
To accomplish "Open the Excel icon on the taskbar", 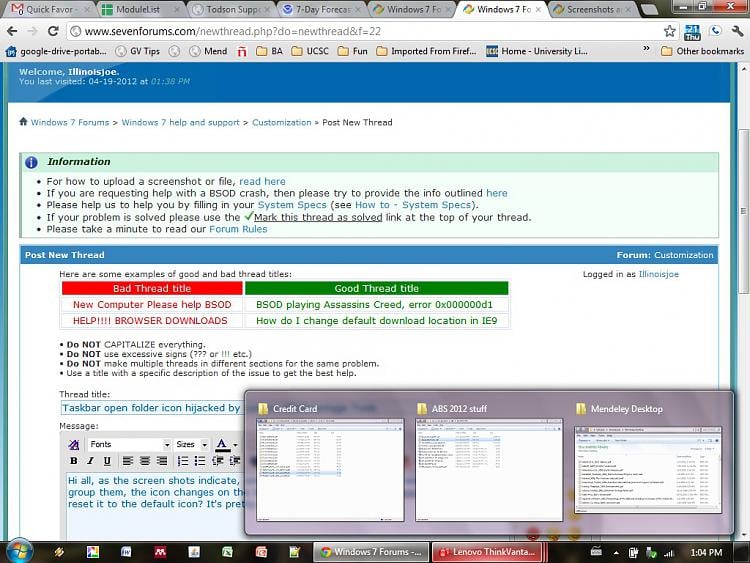I will tap(228, 552).
